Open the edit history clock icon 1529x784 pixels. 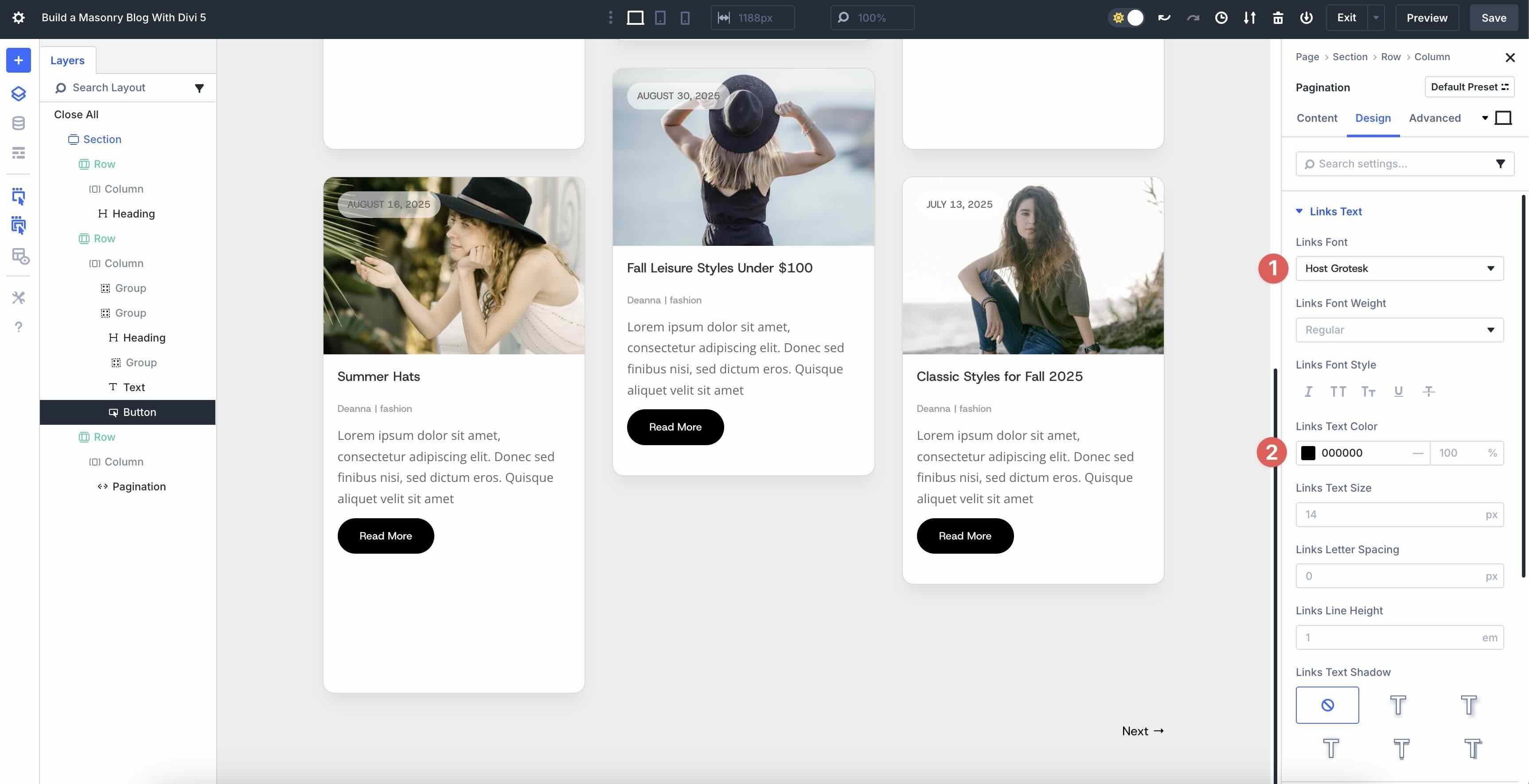[x=1221, y=18]
